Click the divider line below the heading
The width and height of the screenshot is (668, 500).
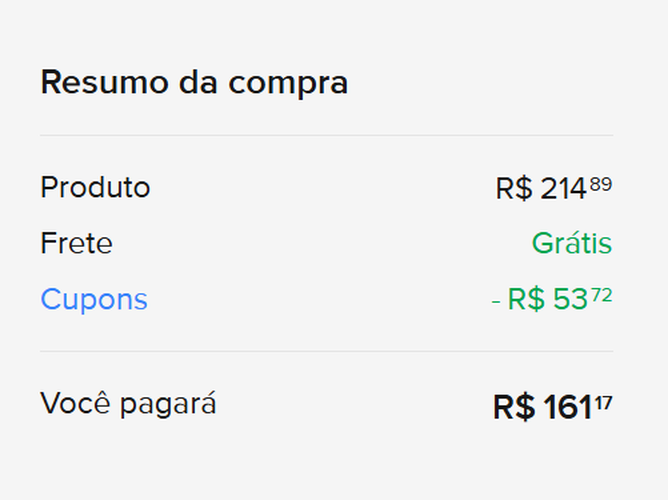click(326, 135)
